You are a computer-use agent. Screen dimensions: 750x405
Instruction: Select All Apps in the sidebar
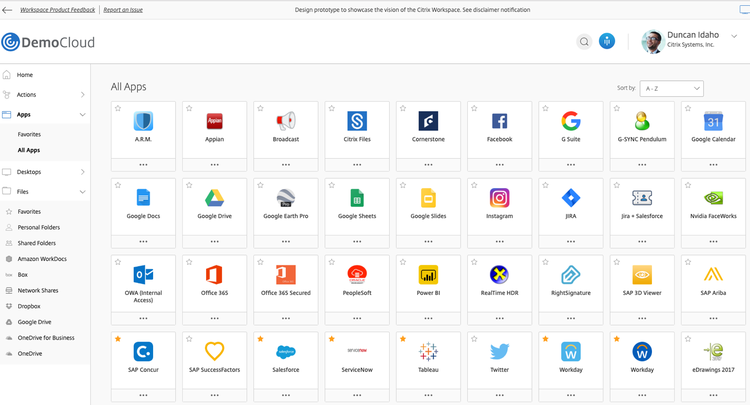pos(29,150)
